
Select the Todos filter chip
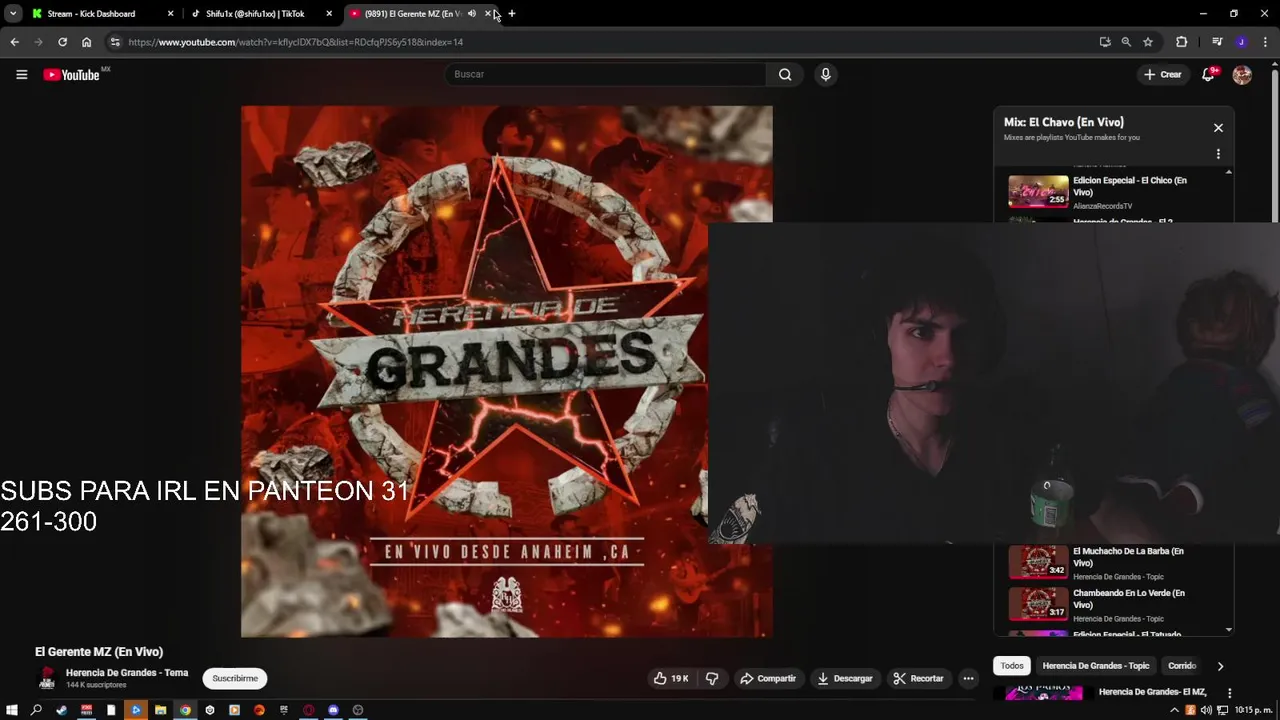(1012, 666)
